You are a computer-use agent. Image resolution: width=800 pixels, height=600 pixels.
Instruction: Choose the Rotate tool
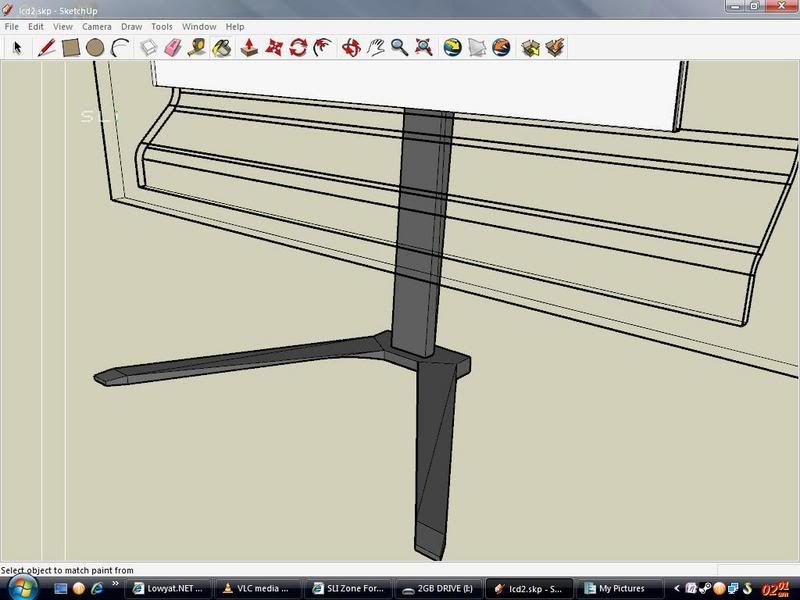[298, 47]
